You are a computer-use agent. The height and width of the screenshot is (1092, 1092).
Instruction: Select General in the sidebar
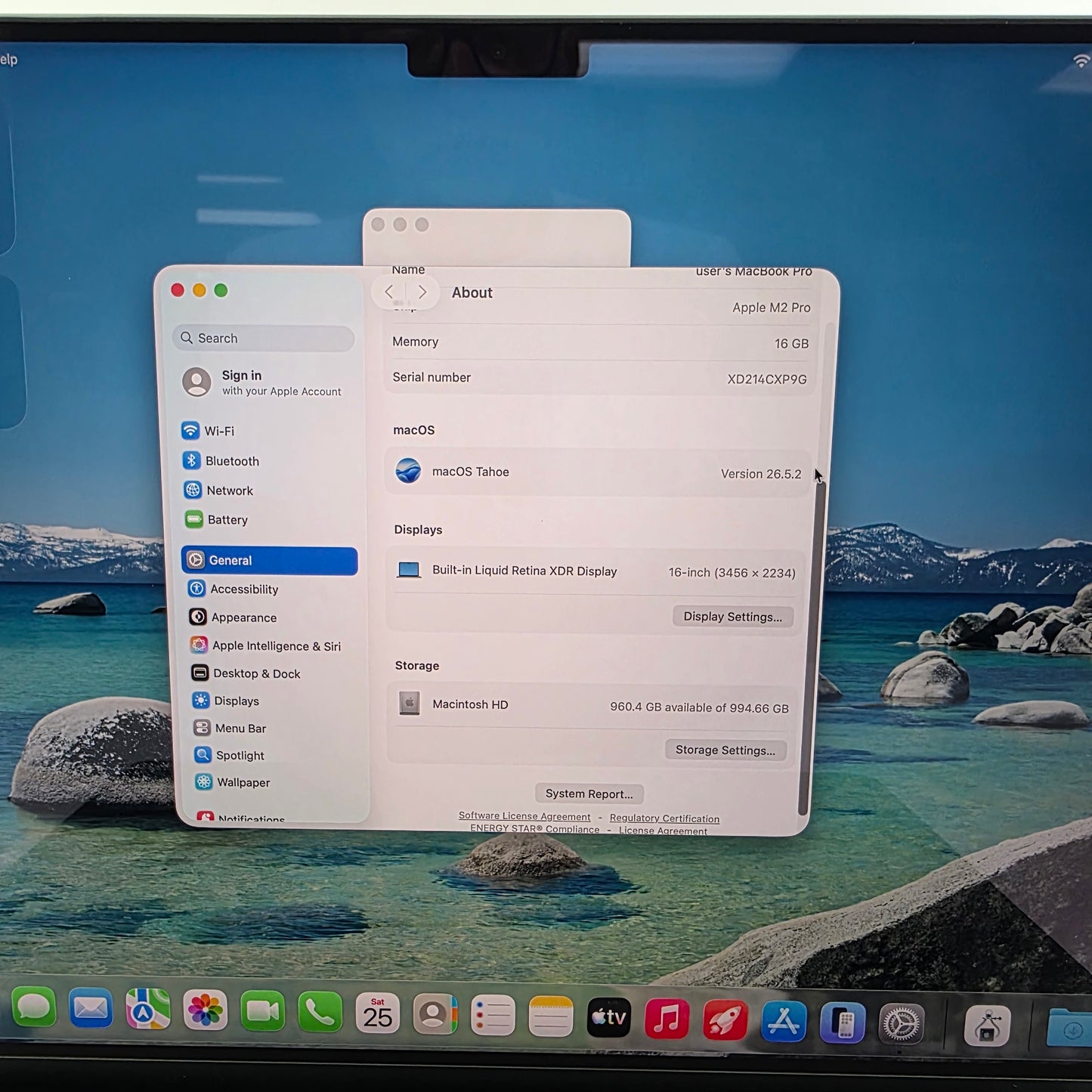click(x=269, y=561)
